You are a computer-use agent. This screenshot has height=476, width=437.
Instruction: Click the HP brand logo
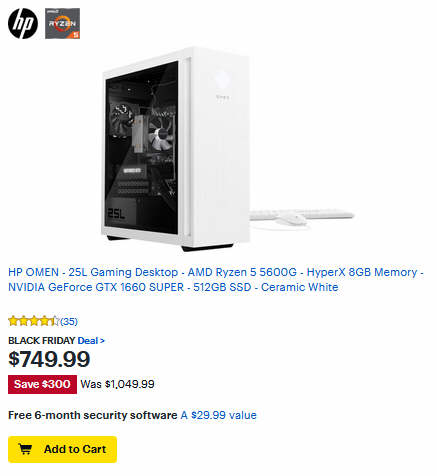pos(23,23)
